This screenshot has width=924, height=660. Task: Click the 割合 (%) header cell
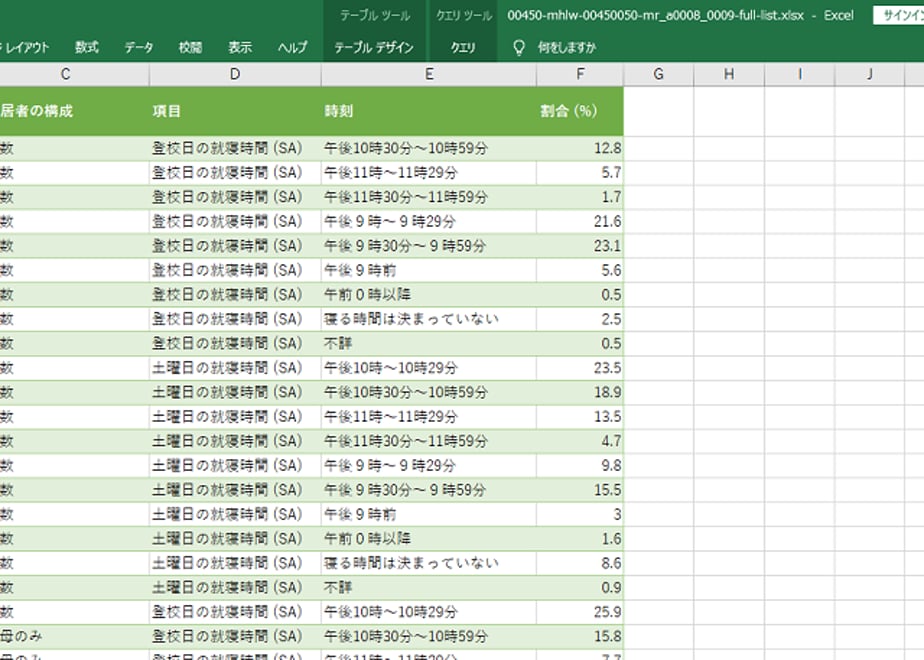tap(580, 111)
